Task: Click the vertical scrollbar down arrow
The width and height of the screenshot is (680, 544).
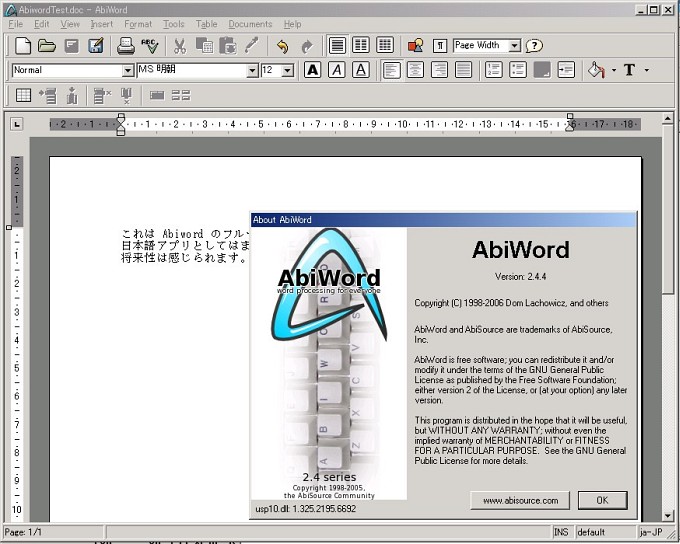Action: pyautogui.click(x=668, y=516)
